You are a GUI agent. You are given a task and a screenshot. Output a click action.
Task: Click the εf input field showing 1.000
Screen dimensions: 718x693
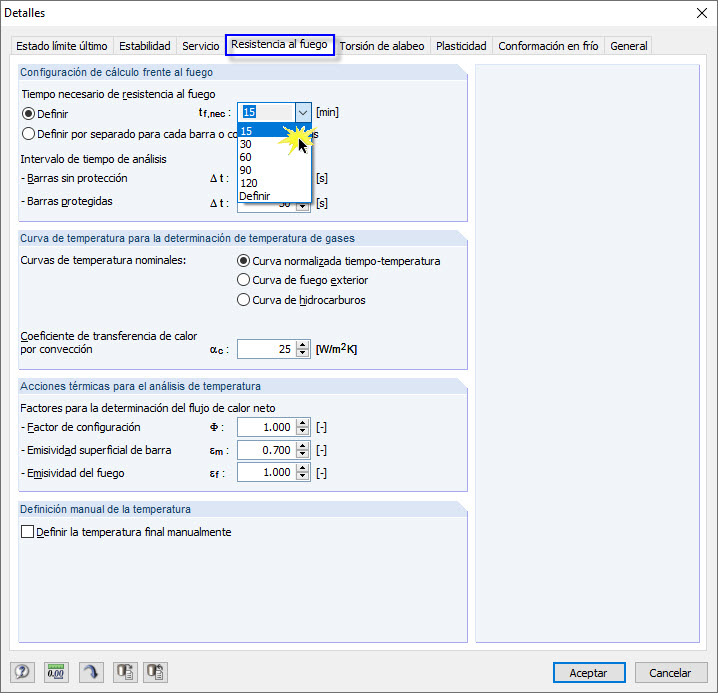(267, 472)
